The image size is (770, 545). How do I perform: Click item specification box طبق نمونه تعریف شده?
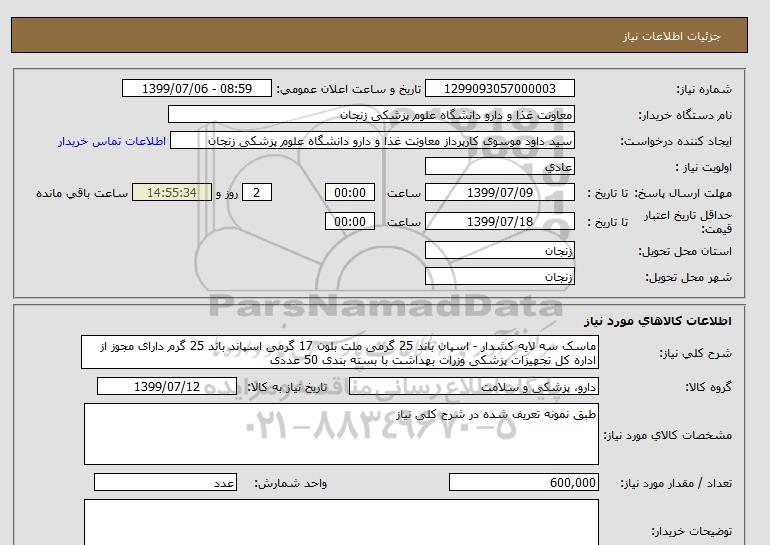341,434
